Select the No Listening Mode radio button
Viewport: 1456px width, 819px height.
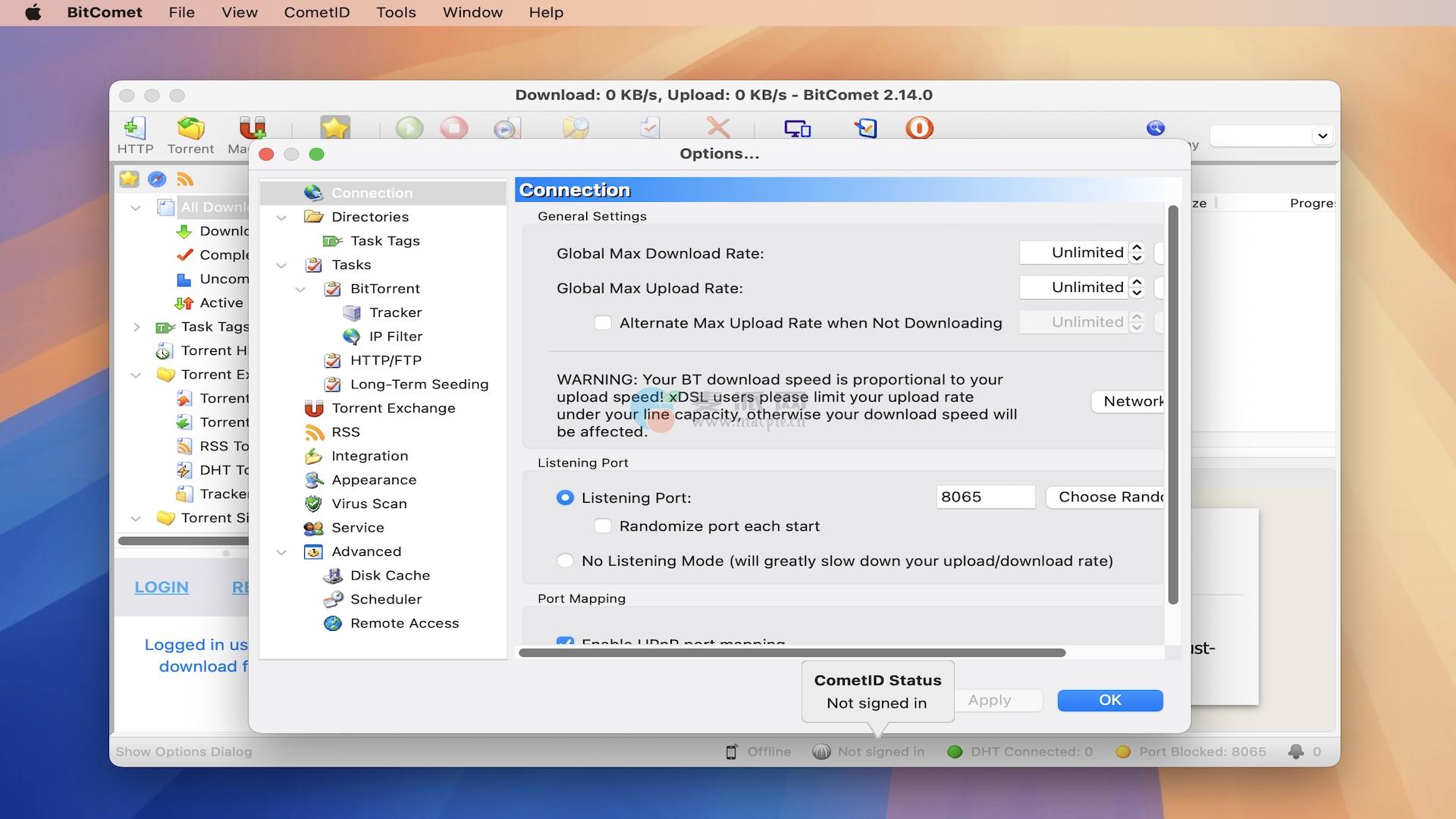tap(565, 561)
